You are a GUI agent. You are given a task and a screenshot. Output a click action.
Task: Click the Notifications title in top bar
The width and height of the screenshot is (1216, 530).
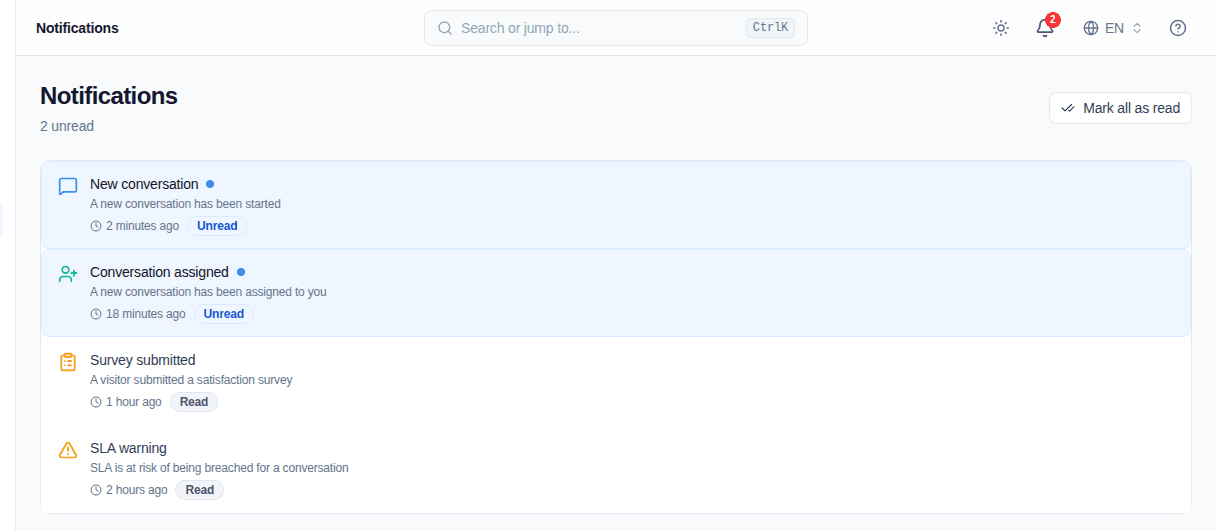tap(77, 28)
